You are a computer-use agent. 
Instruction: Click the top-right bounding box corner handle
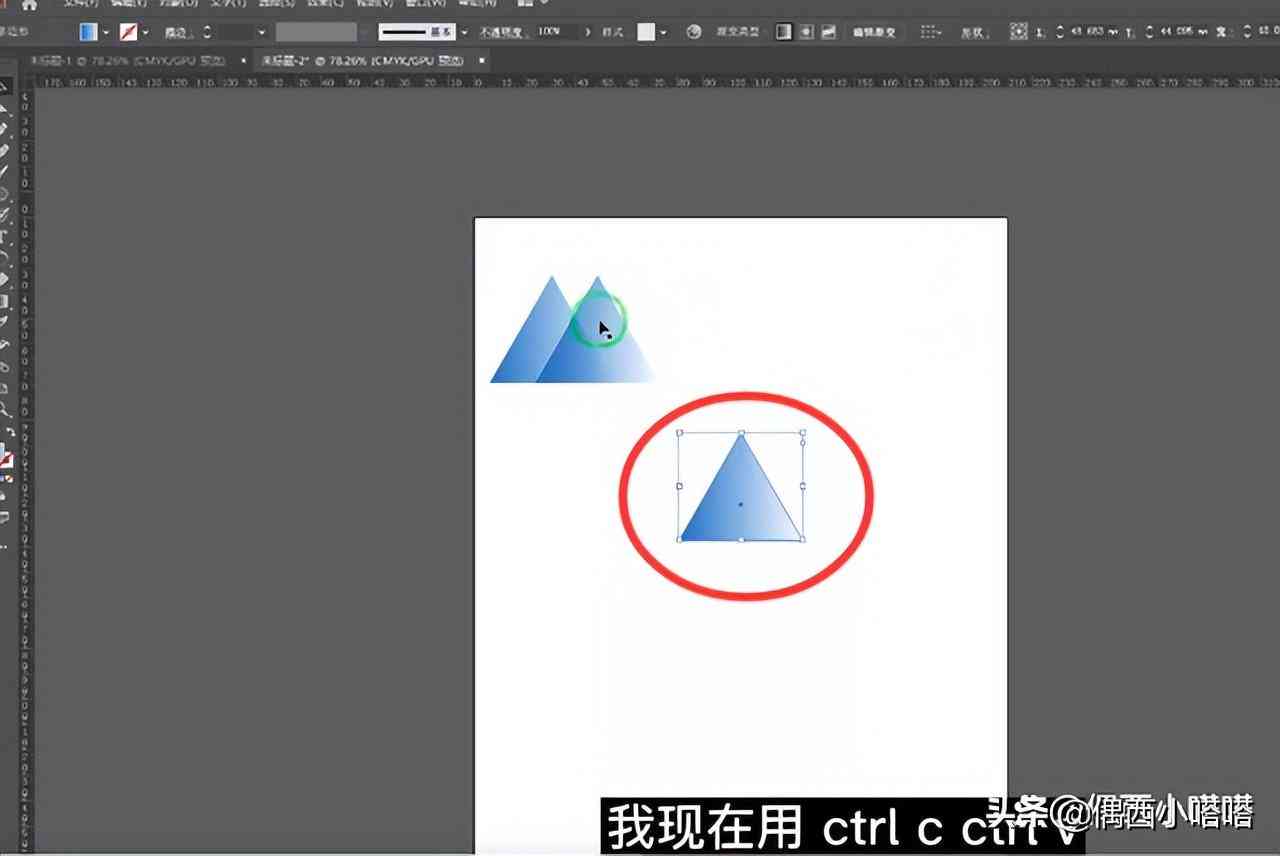[803, 433]
